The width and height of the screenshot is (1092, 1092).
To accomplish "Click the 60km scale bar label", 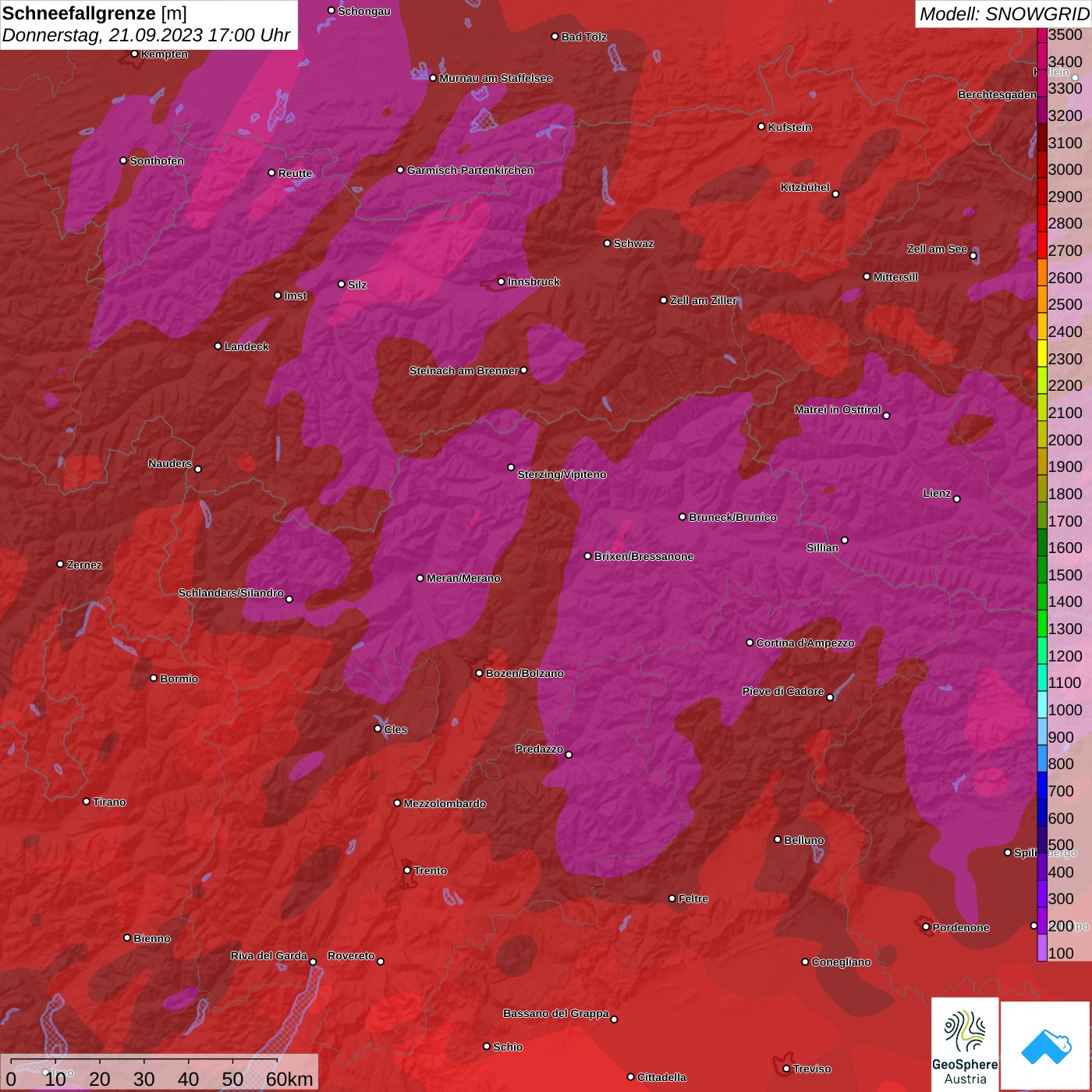I will tap(289, 1079).
